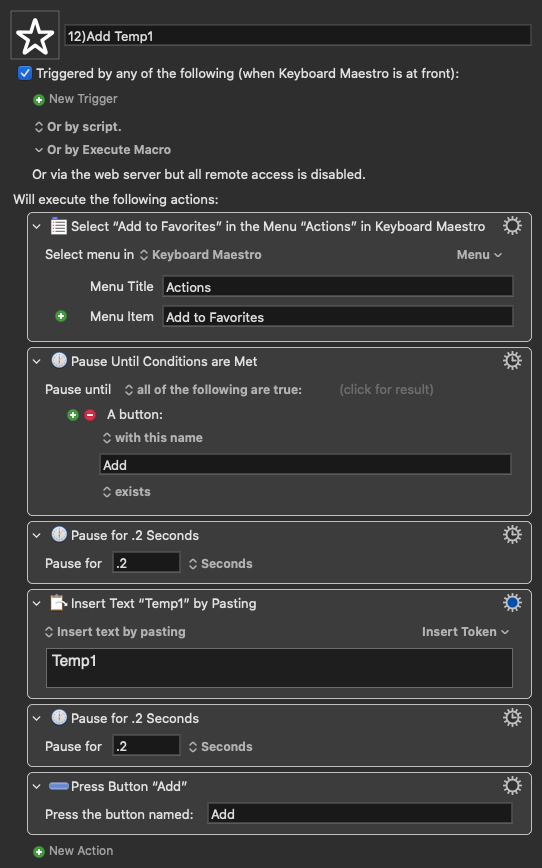This screenshot has width=542, height=868.
Task: Open gear menu of Press Button "Add" action
Action: click(512, 786)
